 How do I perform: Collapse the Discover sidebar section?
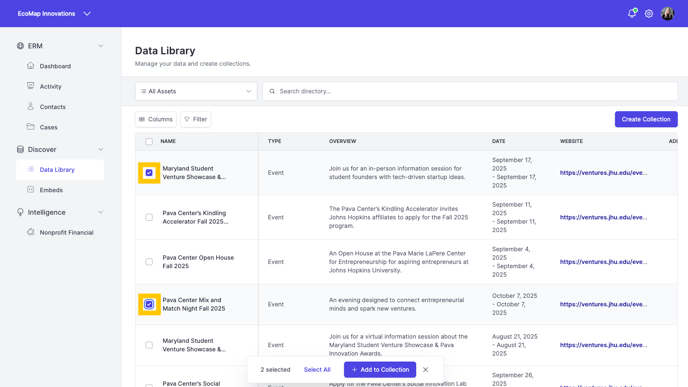click(100, 149)
